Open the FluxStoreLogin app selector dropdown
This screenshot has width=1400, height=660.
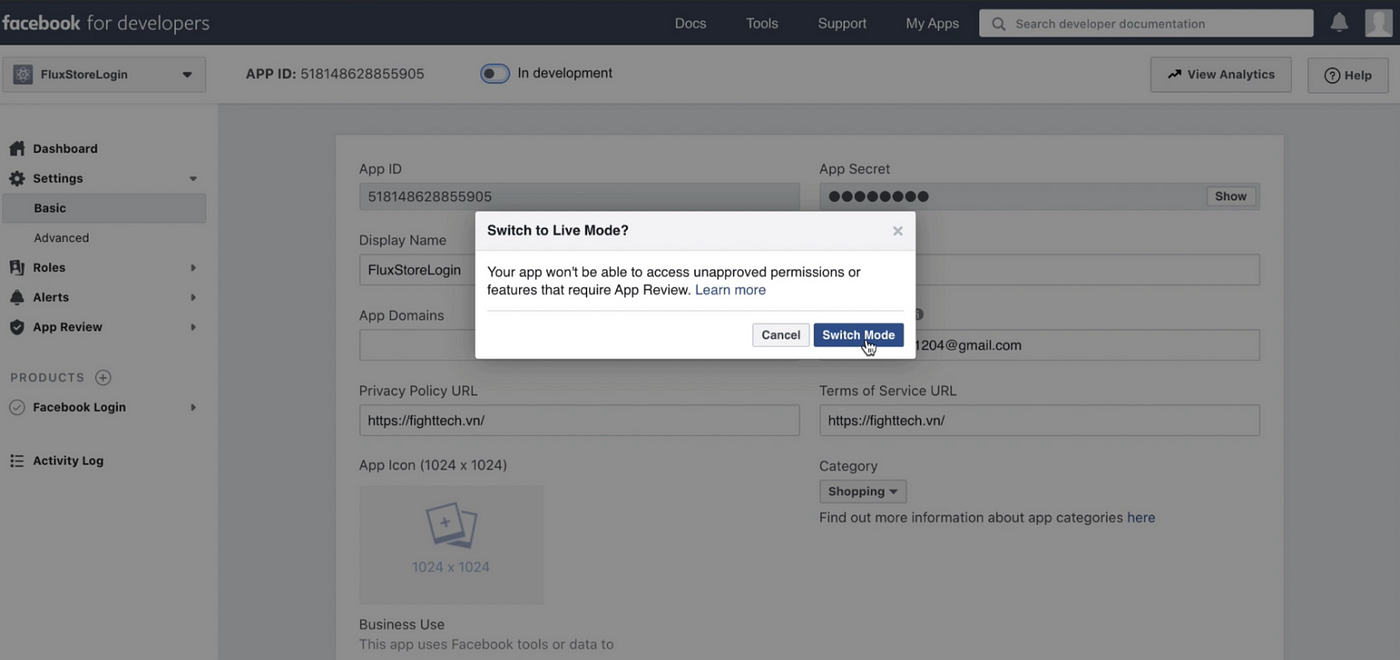pyautogui.click(x=104, y=74)
